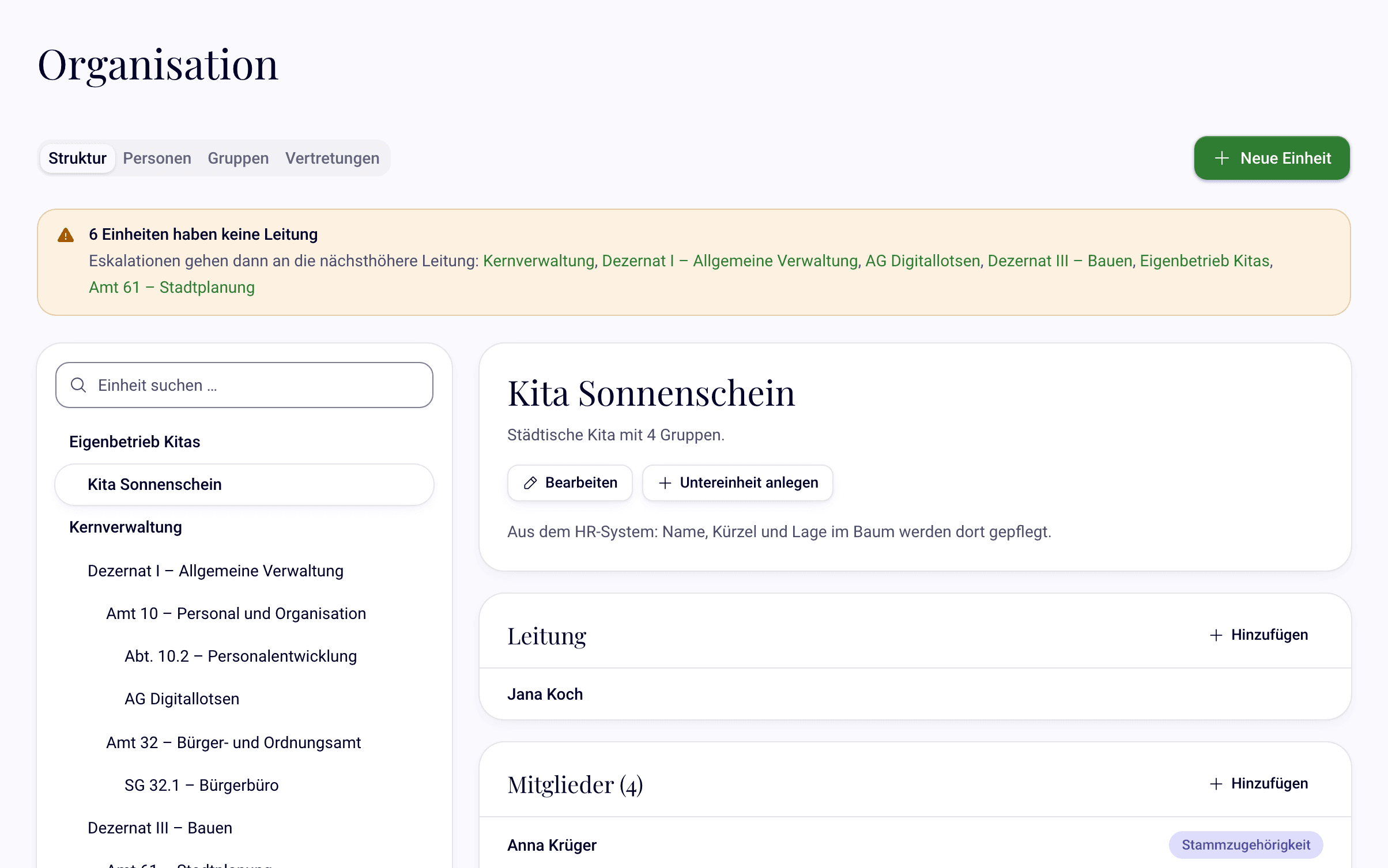Open the Amt 61 – Stadtplanung banner link
Screen dimensions: 1388x868
point(172,288)
